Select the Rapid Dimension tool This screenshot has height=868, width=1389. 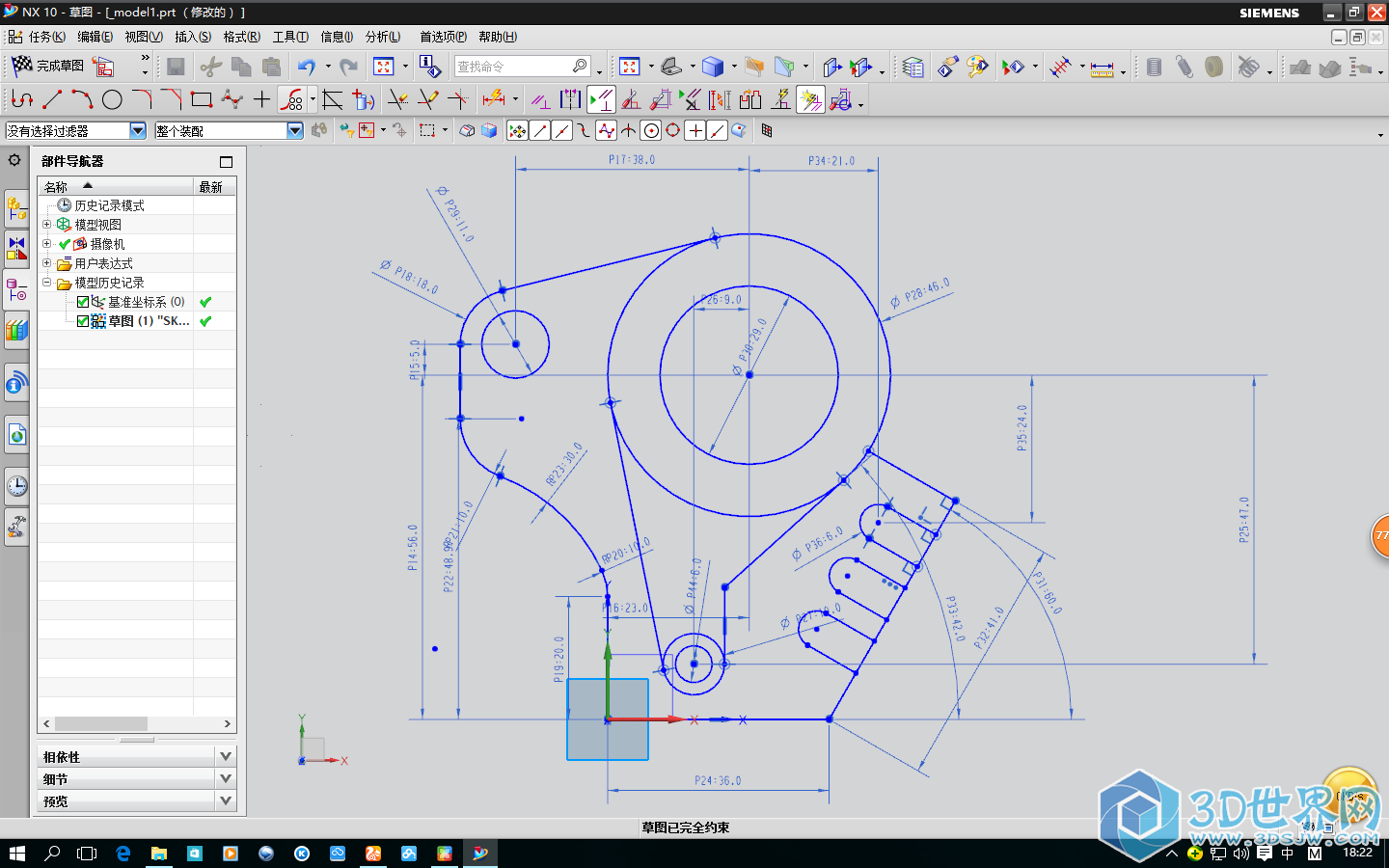[494, 99]
